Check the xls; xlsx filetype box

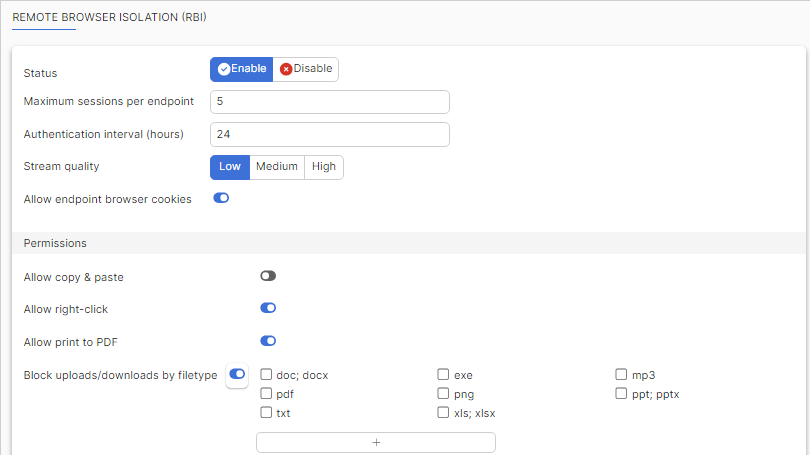443,412
